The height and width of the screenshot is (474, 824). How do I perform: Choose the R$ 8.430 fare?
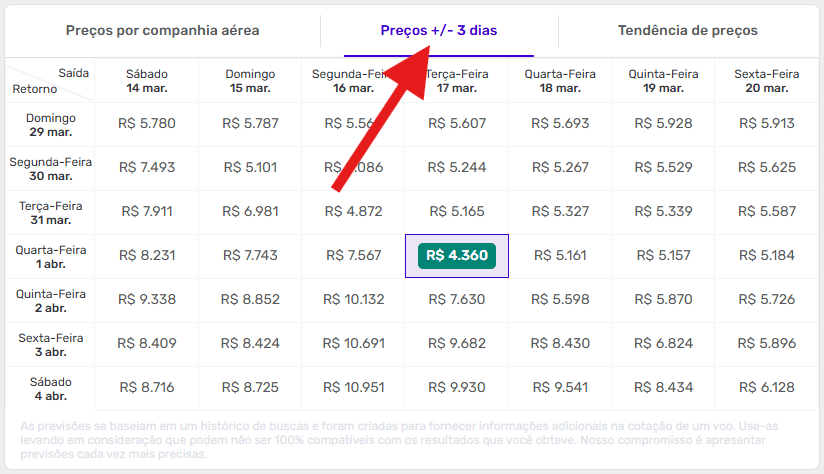point(560,344)
